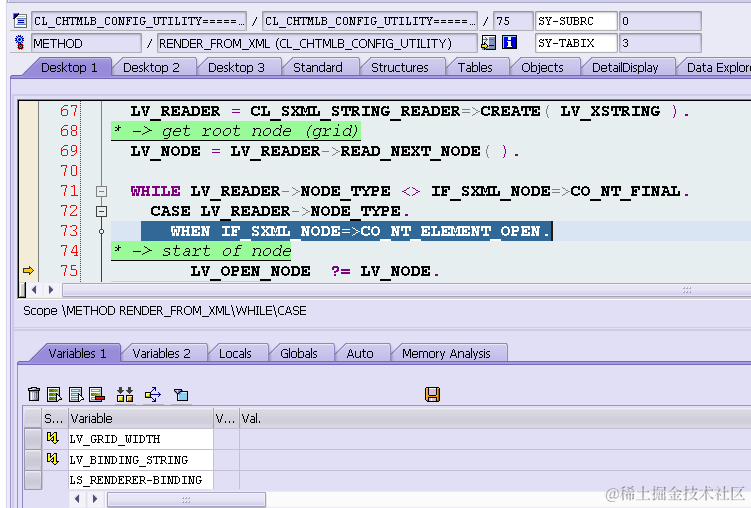
Task: Click the program document icon beside CL_CHTMLB_CONFIG_UTILITY
Action: coord(20,21)
